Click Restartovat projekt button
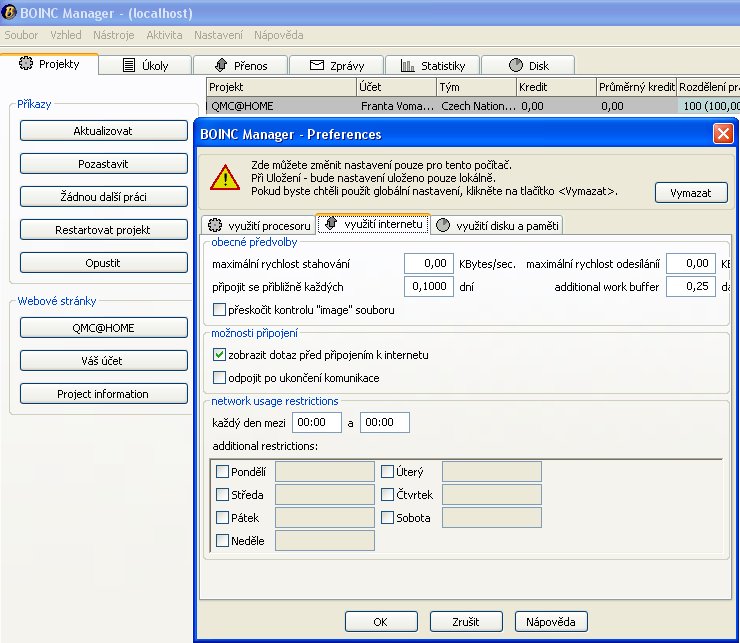 tap(103, 230)
